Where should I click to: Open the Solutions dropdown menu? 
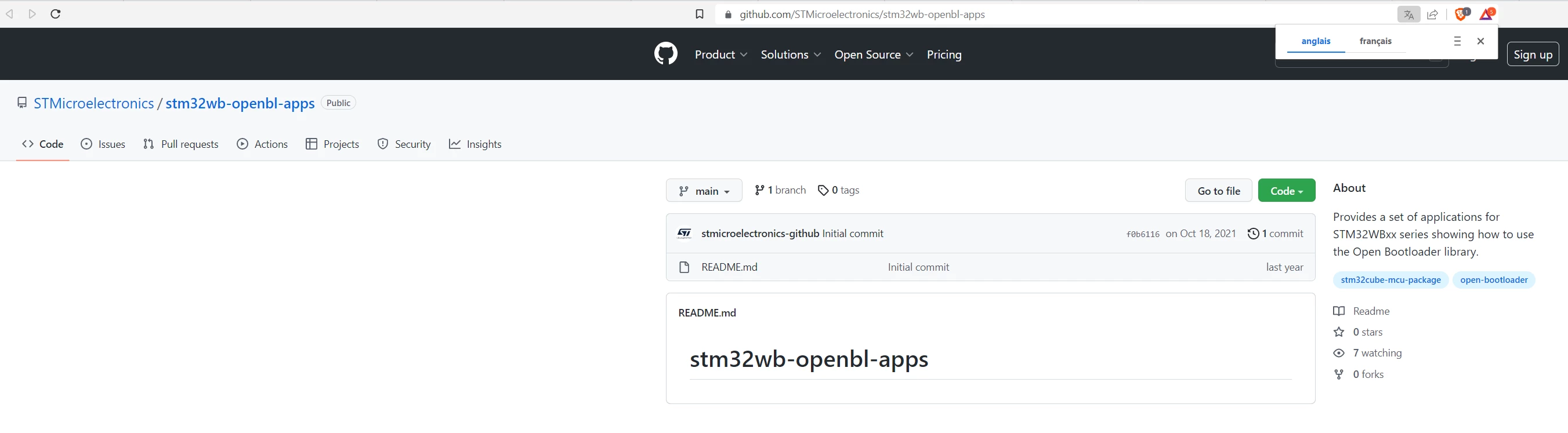click(791, 54)
